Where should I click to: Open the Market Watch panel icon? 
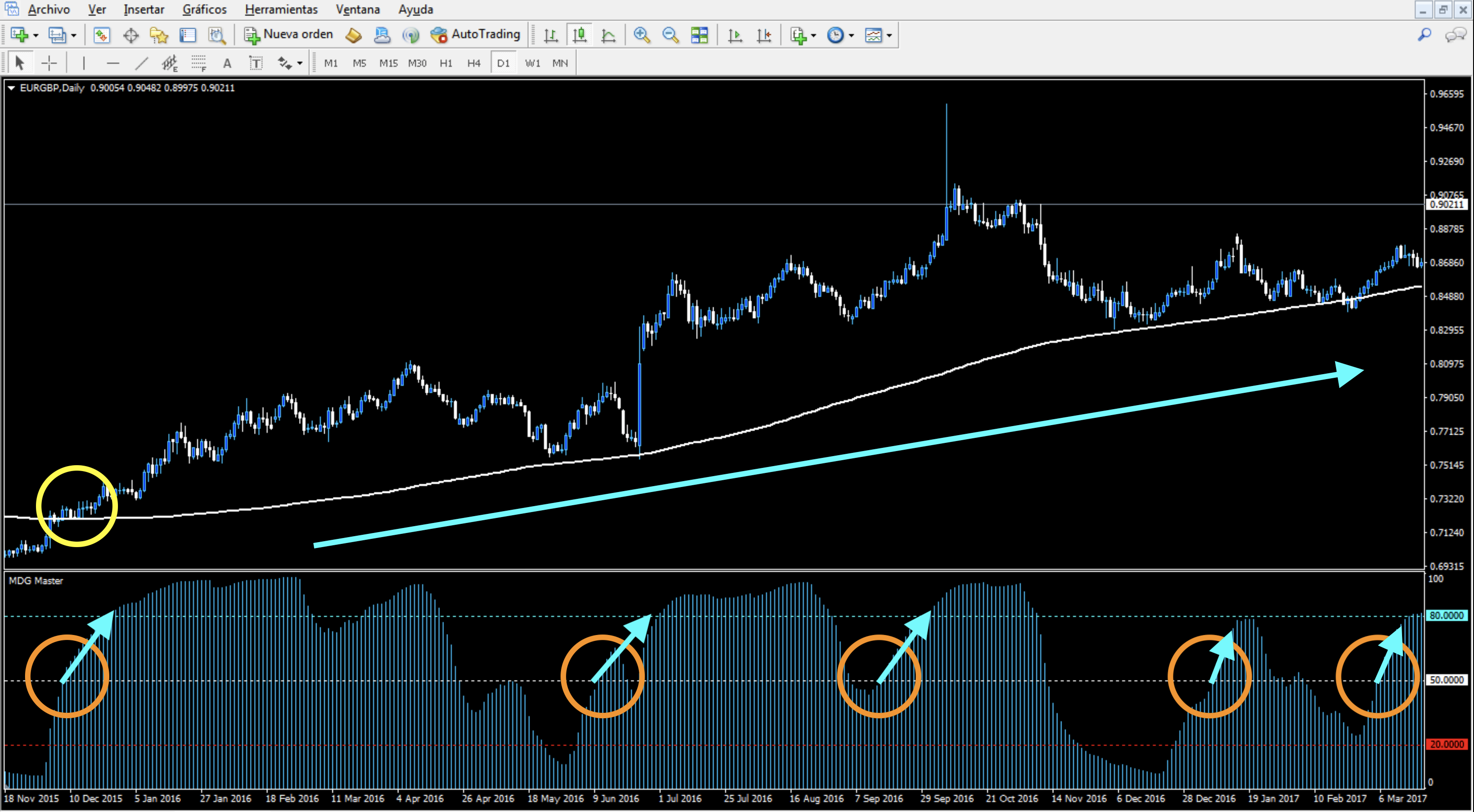click(x=101, y=36)
